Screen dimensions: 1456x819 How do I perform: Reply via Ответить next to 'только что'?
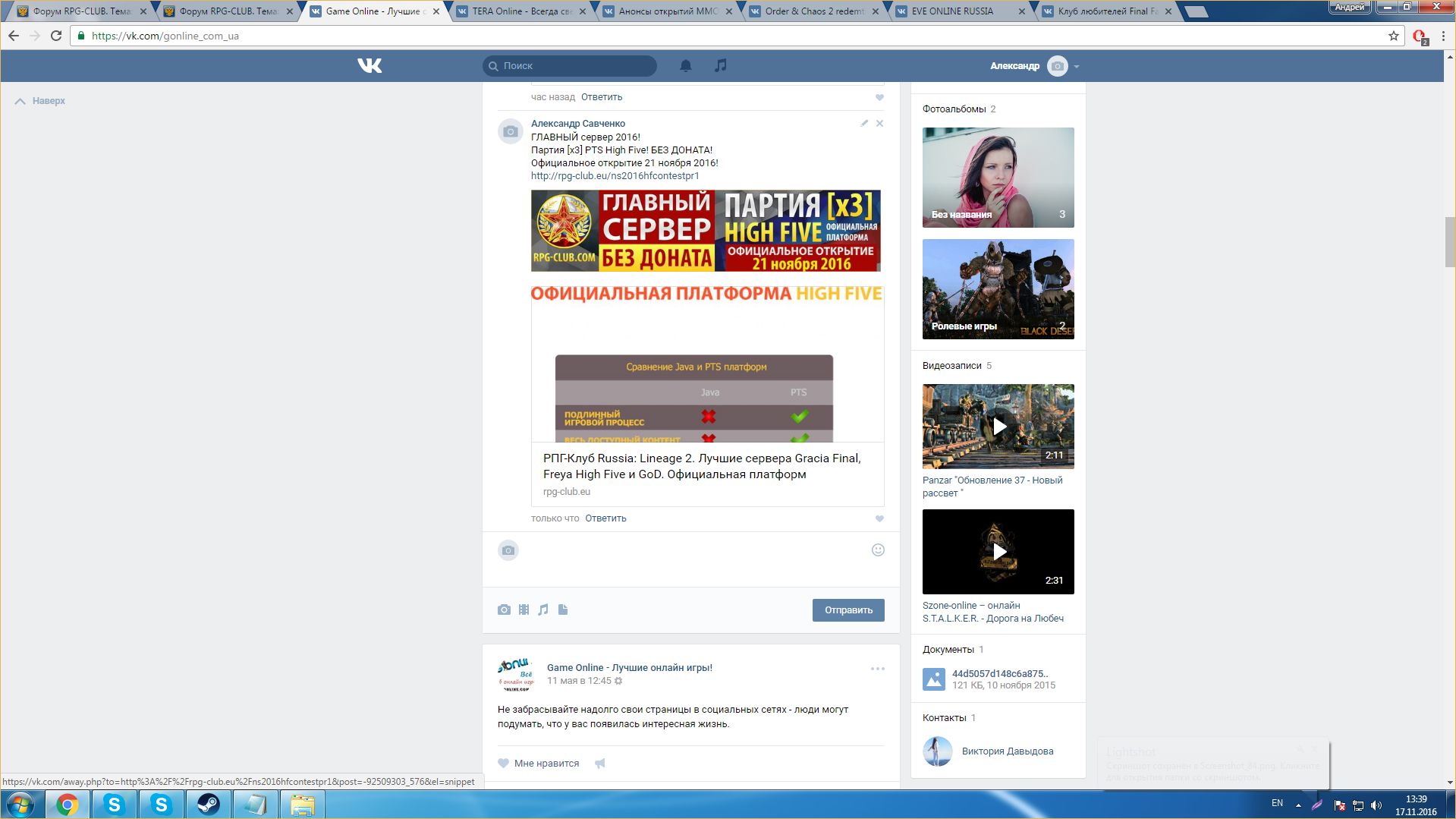(605, 518)
